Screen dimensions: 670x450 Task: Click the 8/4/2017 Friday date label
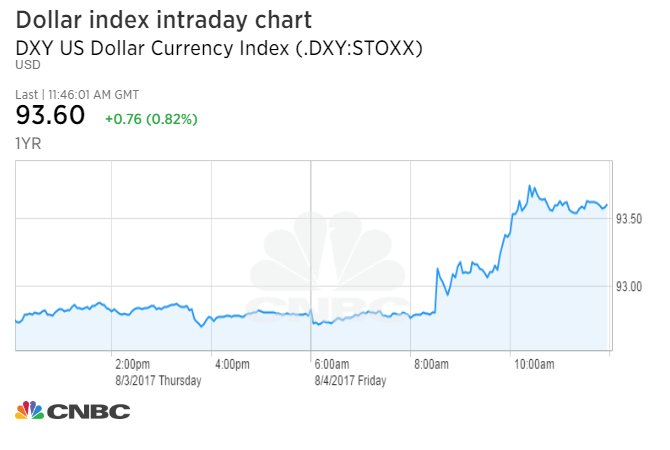point(349,380)
